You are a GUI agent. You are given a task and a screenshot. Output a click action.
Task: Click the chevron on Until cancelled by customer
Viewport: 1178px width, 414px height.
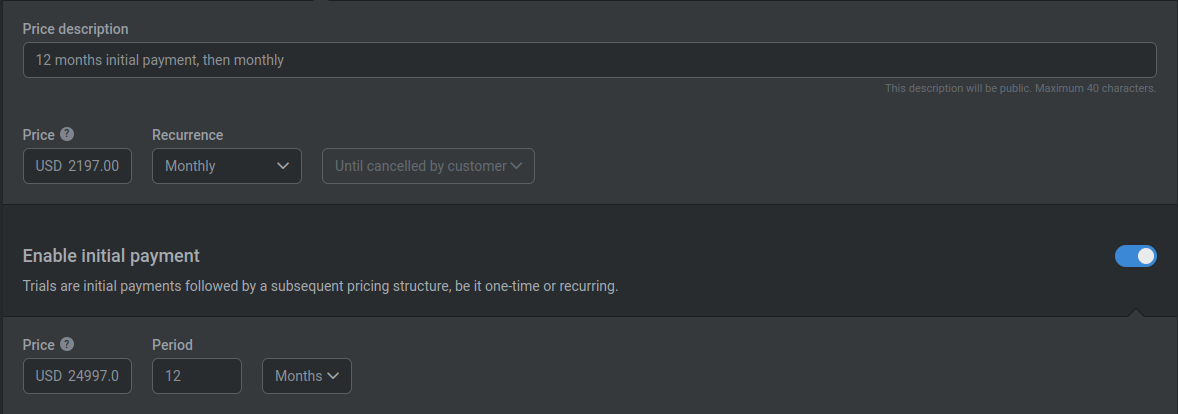point(515,166)
